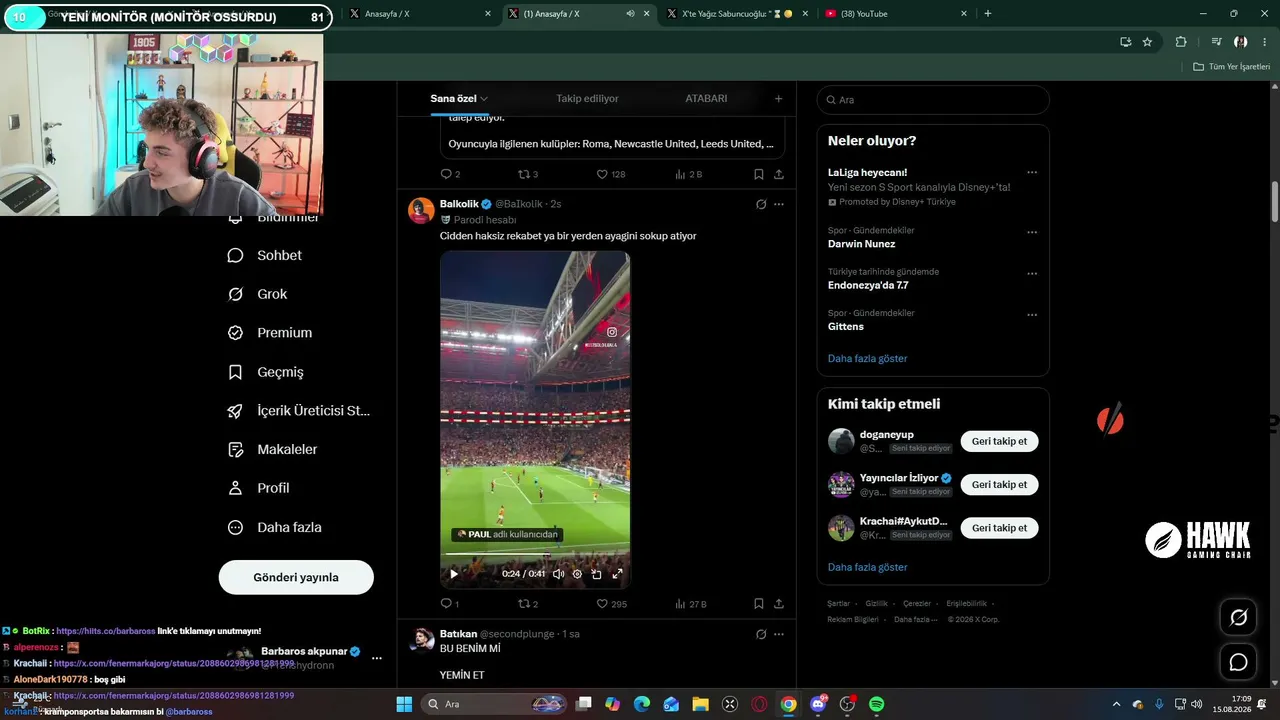Bookmark this page with the star icon
The height and width of the screenshot is (720, 1280).
point(1147,42)
